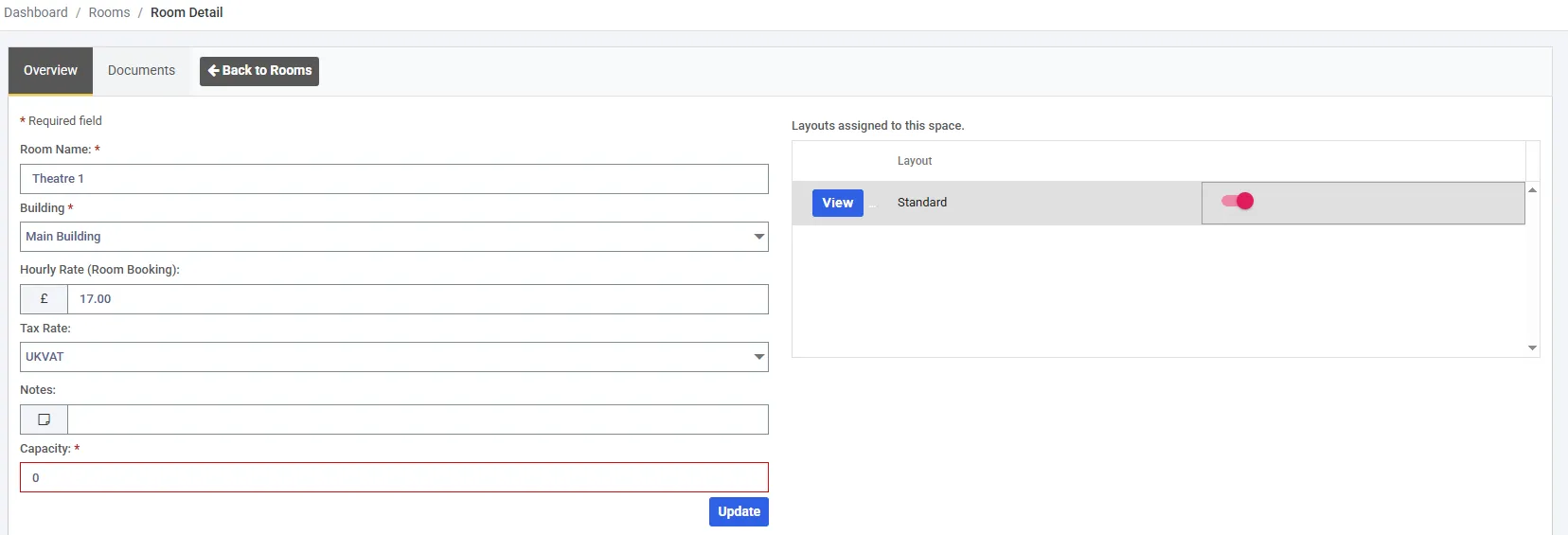The image size is (1568, 535).
Task: Click the layouts list scroll up arrow
Action: pos(1532,190)
